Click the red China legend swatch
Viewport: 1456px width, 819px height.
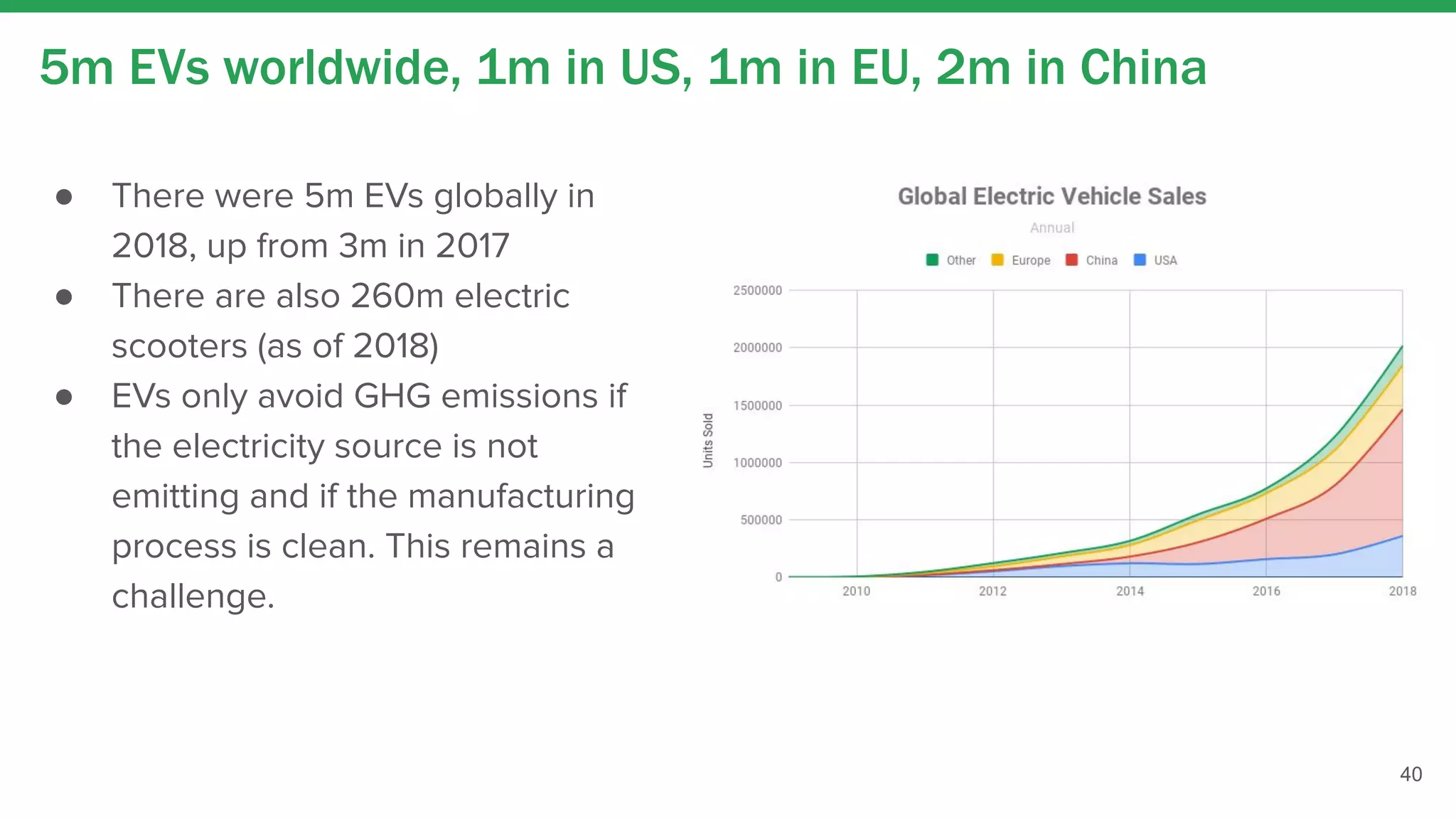coord(1071,259)
